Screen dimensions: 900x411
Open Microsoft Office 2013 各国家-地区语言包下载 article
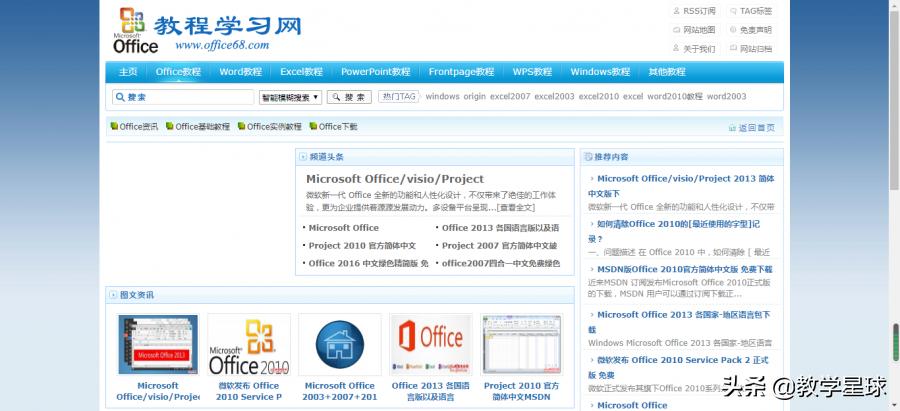coord(679,322)
